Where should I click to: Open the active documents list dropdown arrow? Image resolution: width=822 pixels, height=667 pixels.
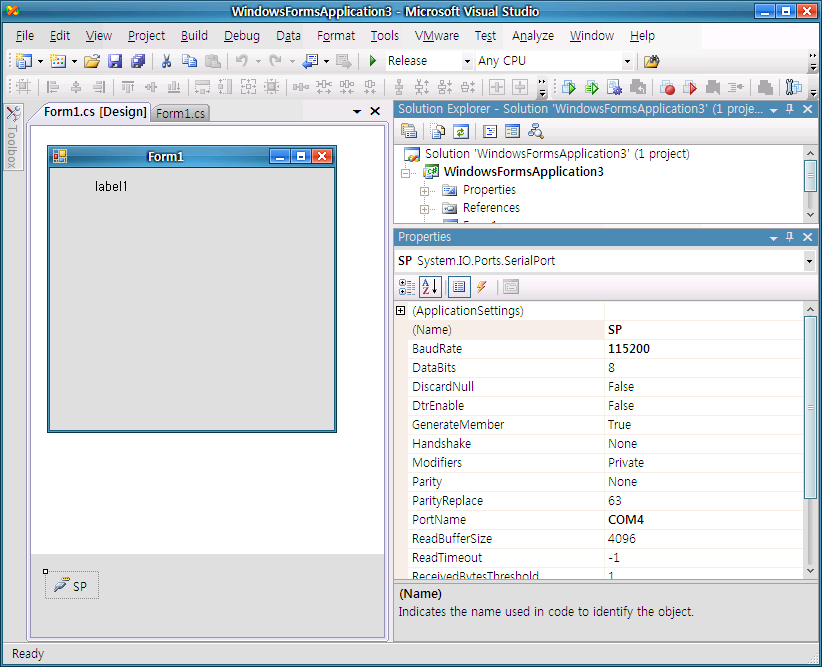[x=357, y=111]
